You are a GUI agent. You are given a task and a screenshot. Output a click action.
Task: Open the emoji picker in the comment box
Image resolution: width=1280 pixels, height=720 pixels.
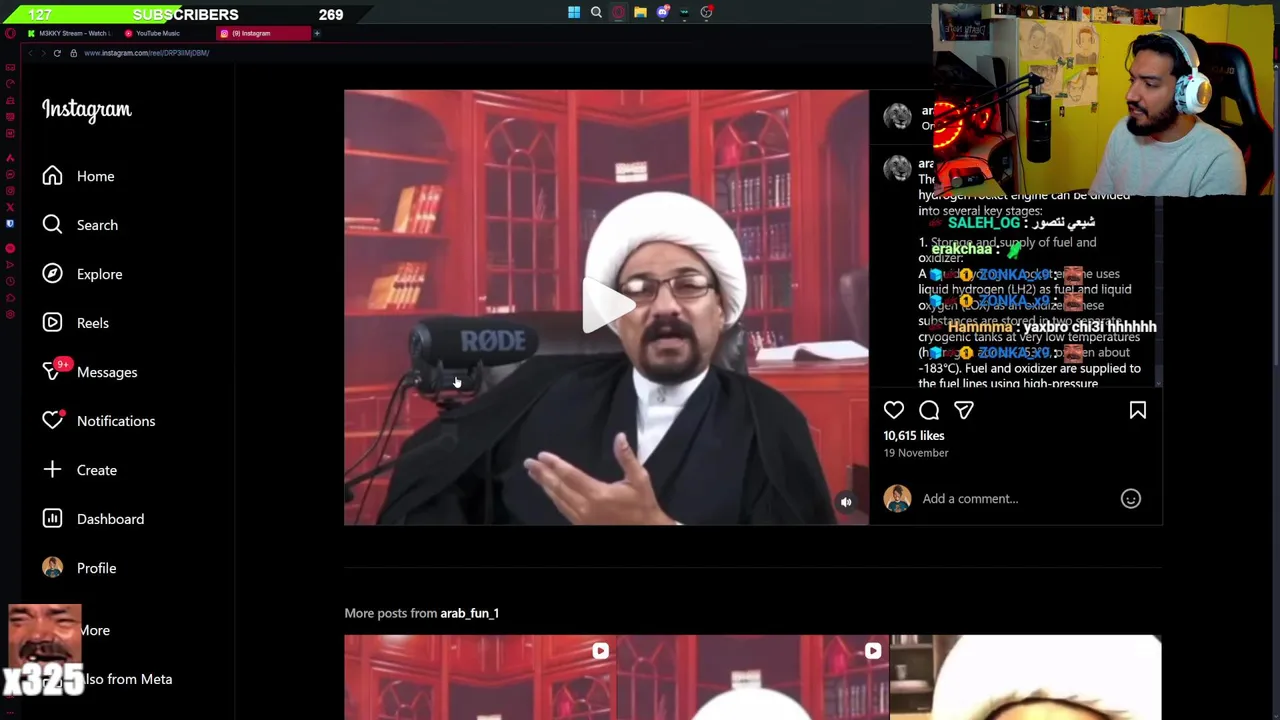click(x=1131, y=499)
